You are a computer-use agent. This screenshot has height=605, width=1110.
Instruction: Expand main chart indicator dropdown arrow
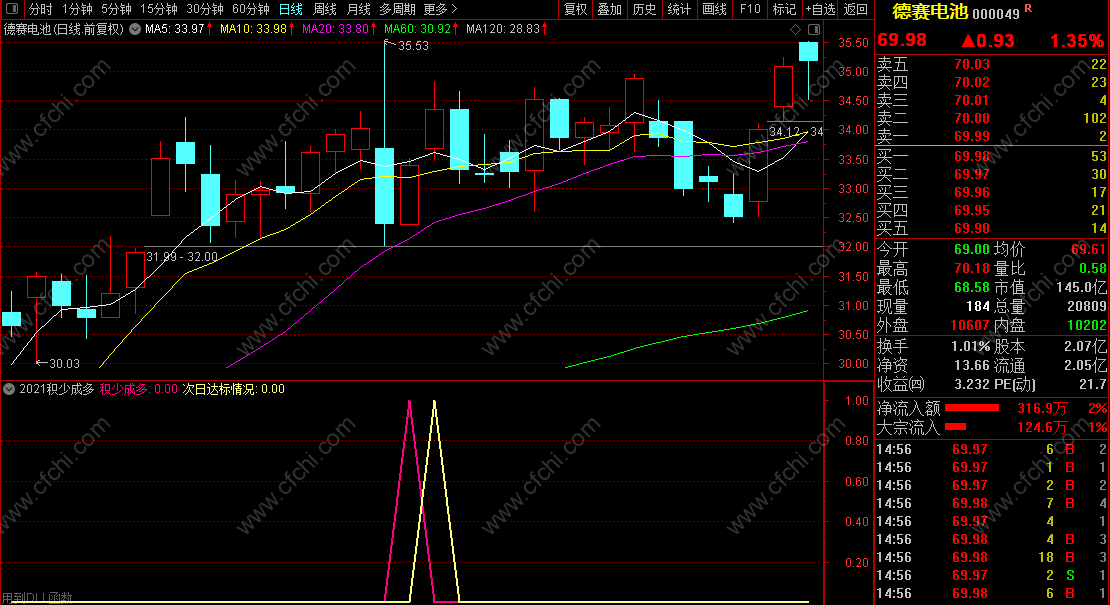(135, 29)
